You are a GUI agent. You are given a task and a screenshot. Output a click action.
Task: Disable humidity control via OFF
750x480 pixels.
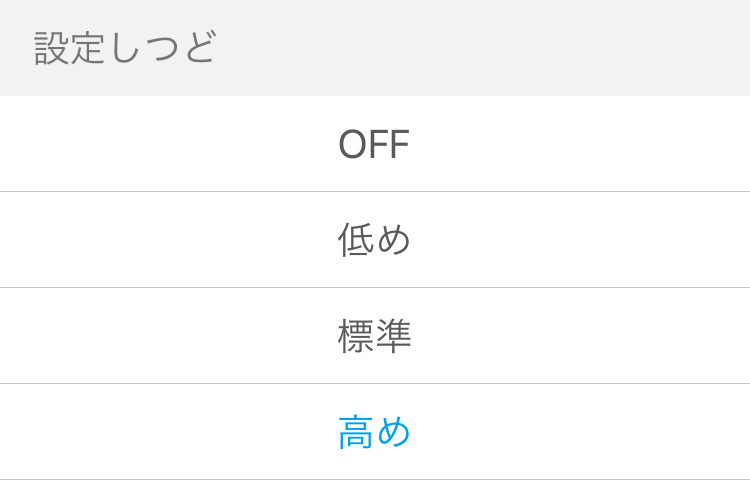tap(374, 144)
